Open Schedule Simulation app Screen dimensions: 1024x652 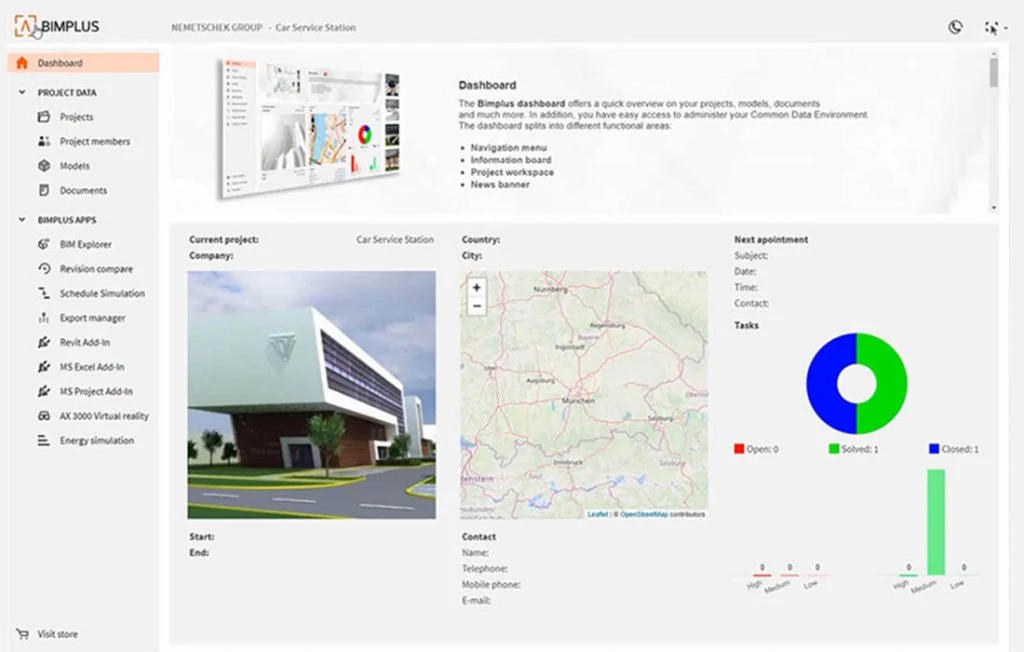[x=103, y=293]
